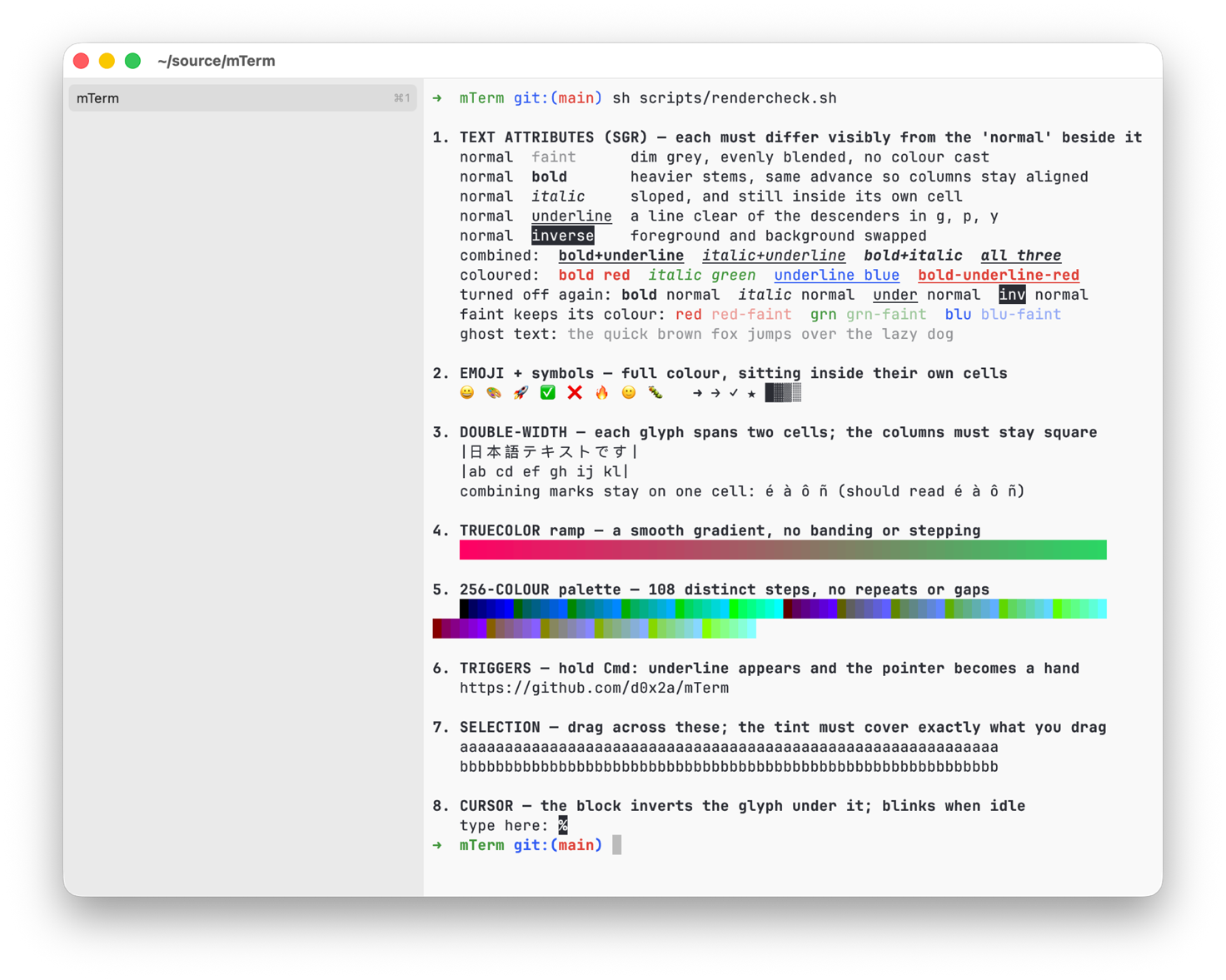Image resolution: width=1226 pixels, height=980 pixels.
Task: Click the grinning face emoji
Action: [x=467, y=393]
